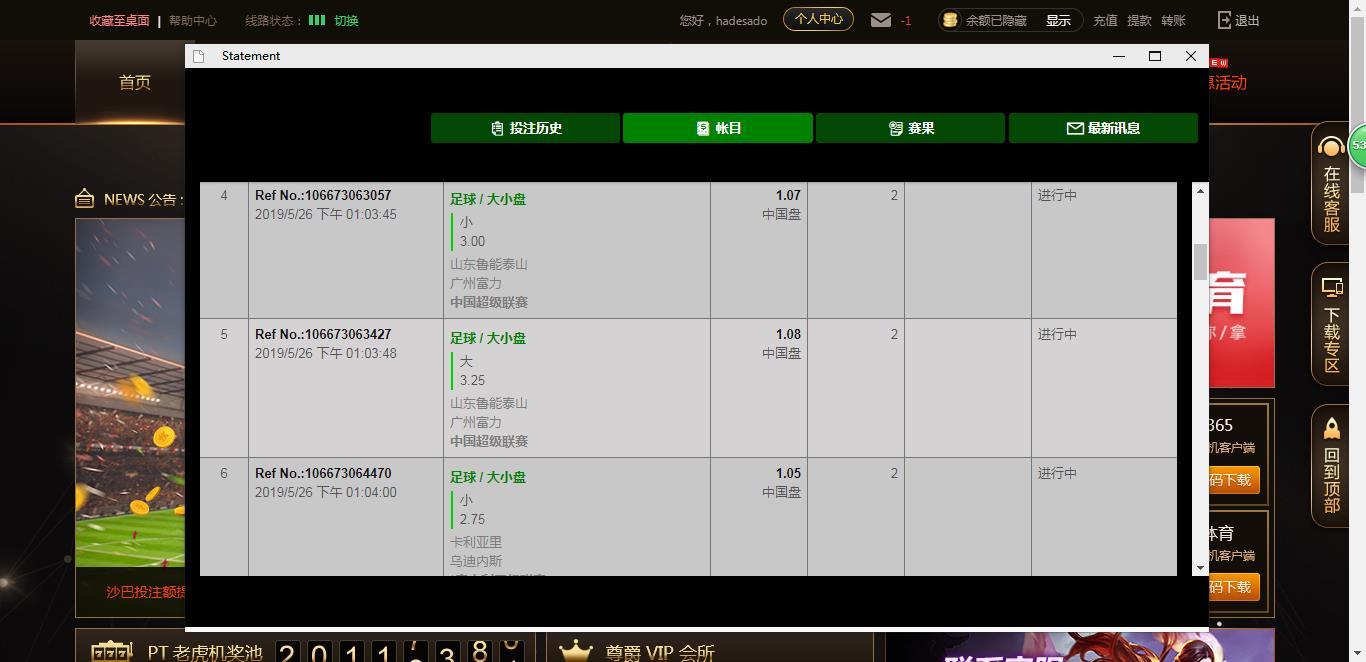Click 足球 / 大小盘 in row 6

[x=488, y=477]
